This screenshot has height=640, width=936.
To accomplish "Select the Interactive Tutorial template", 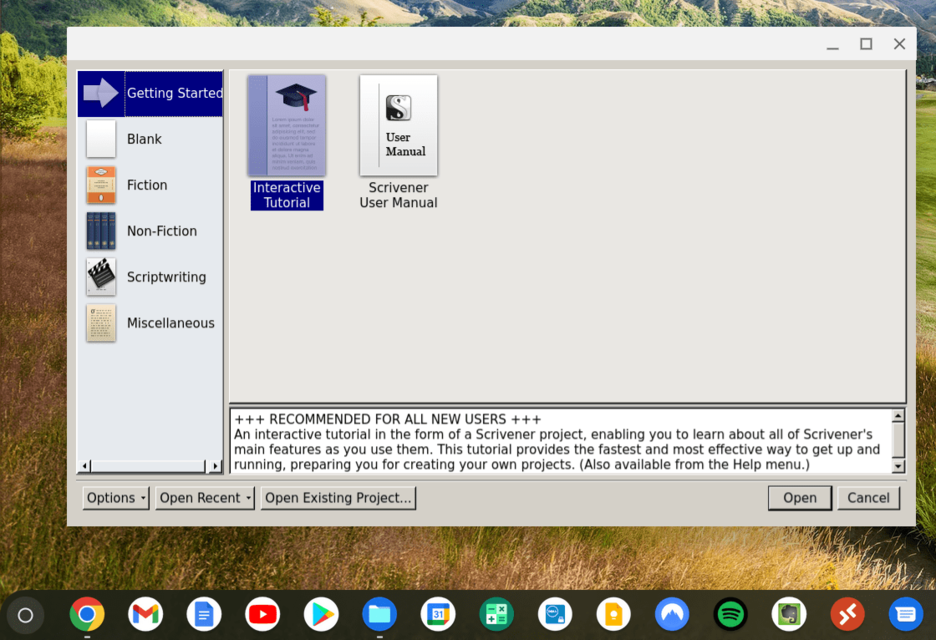I will [x=287, y=143].
